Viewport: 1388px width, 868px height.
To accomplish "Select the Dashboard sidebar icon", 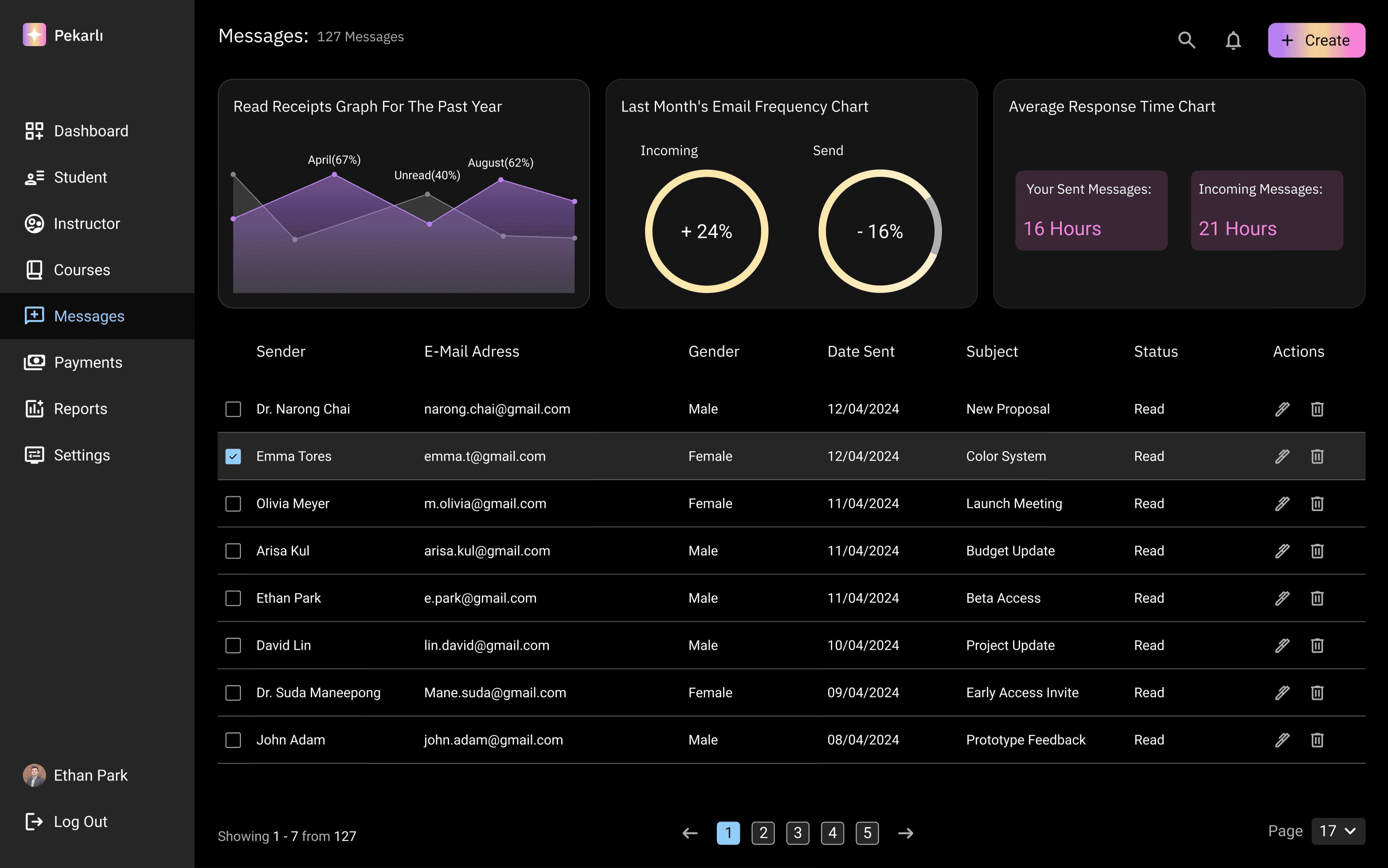I will pos(34,131).
